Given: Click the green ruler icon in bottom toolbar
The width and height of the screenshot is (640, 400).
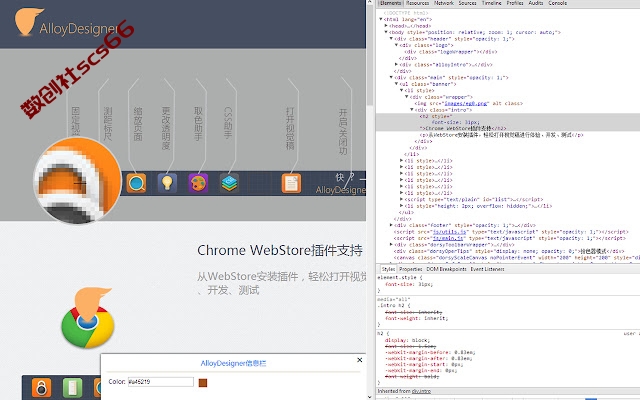Looking at the screenshot, I should click(x=73, y=387).
